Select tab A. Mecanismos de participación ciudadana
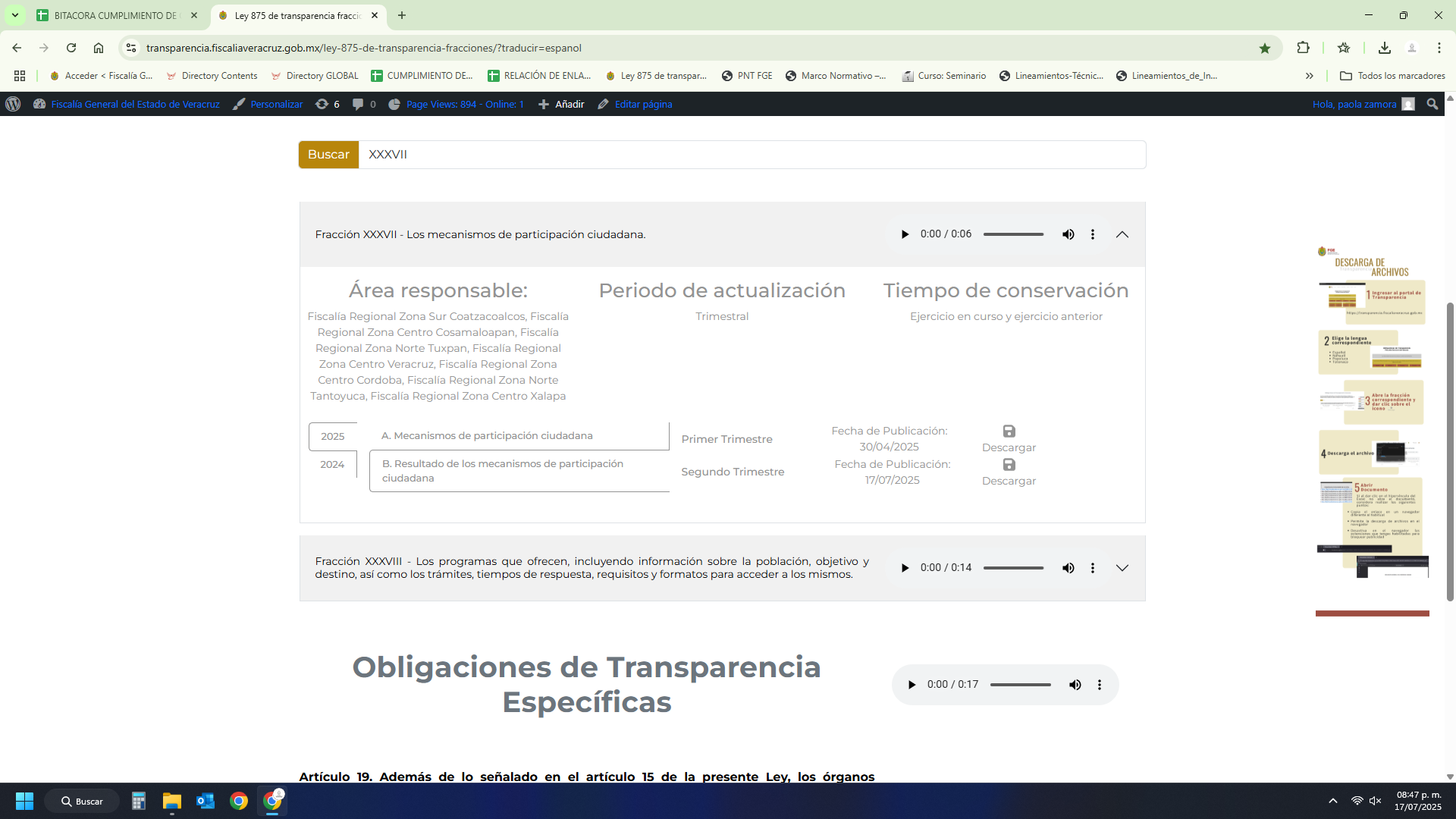This screenshot has width=1456, height=819. 487,436
